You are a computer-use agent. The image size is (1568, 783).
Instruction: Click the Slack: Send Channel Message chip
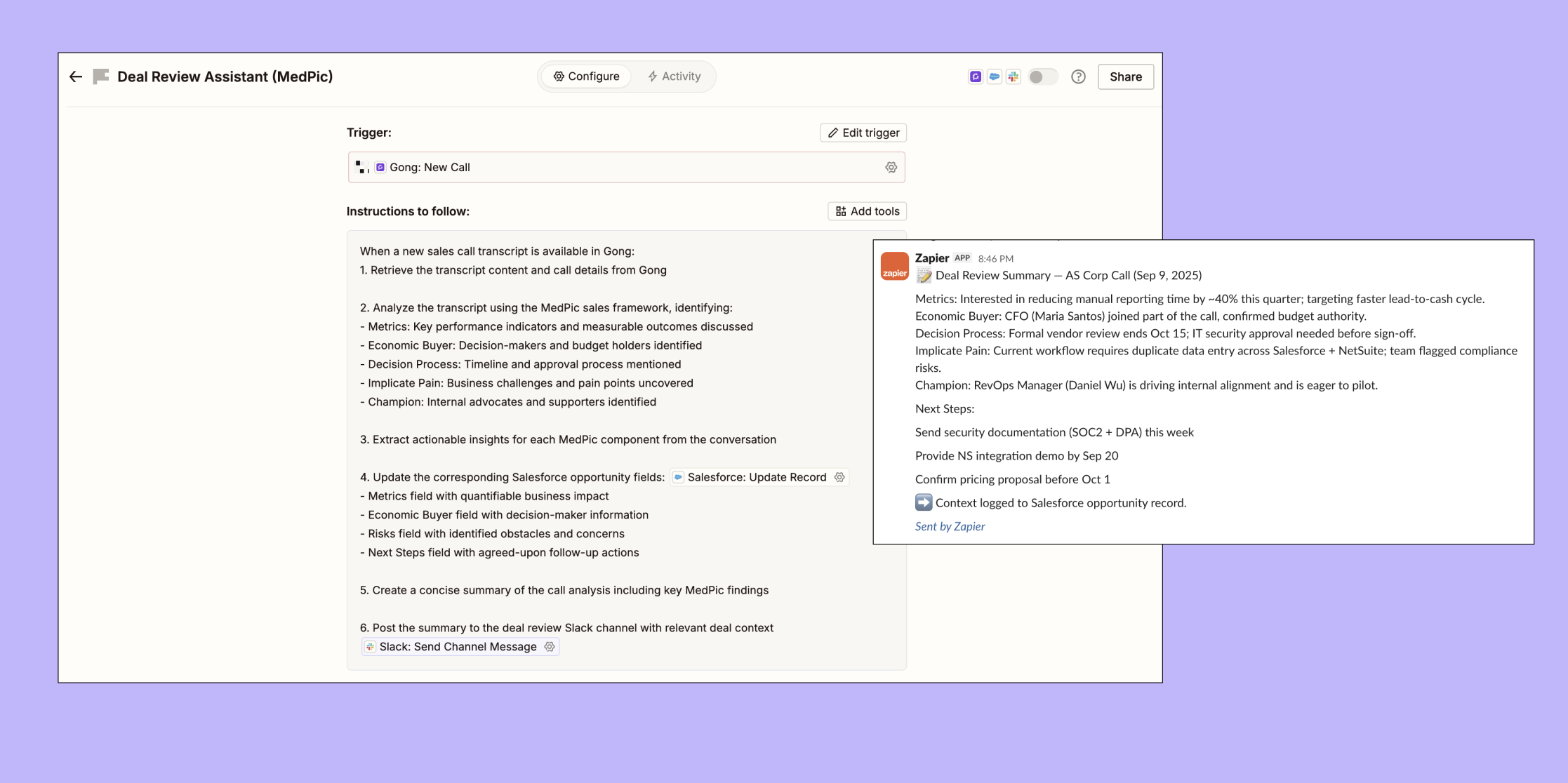[460, 647]
